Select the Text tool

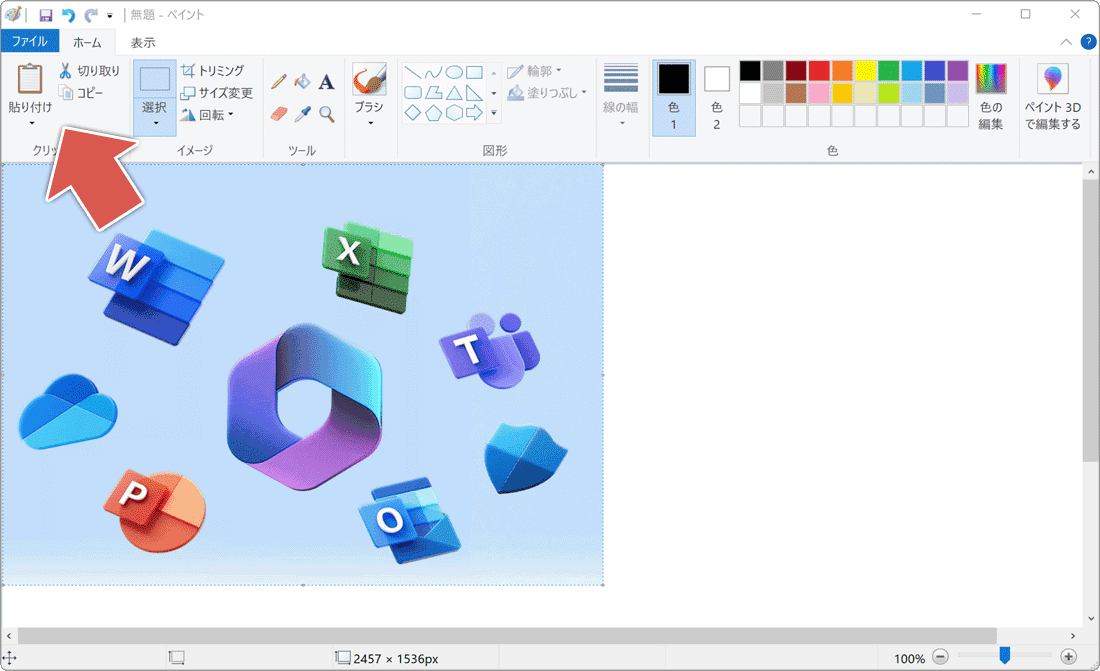326,81
